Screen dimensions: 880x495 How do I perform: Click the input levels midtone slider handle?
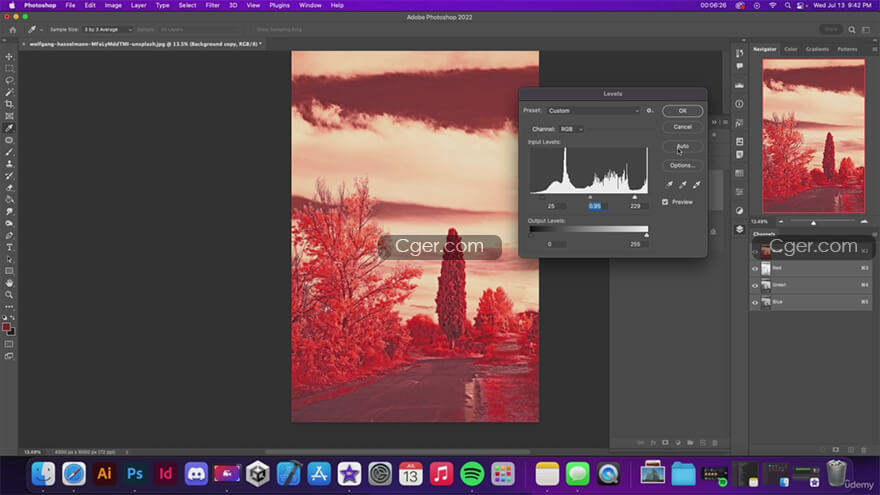(x=590, y=197)
